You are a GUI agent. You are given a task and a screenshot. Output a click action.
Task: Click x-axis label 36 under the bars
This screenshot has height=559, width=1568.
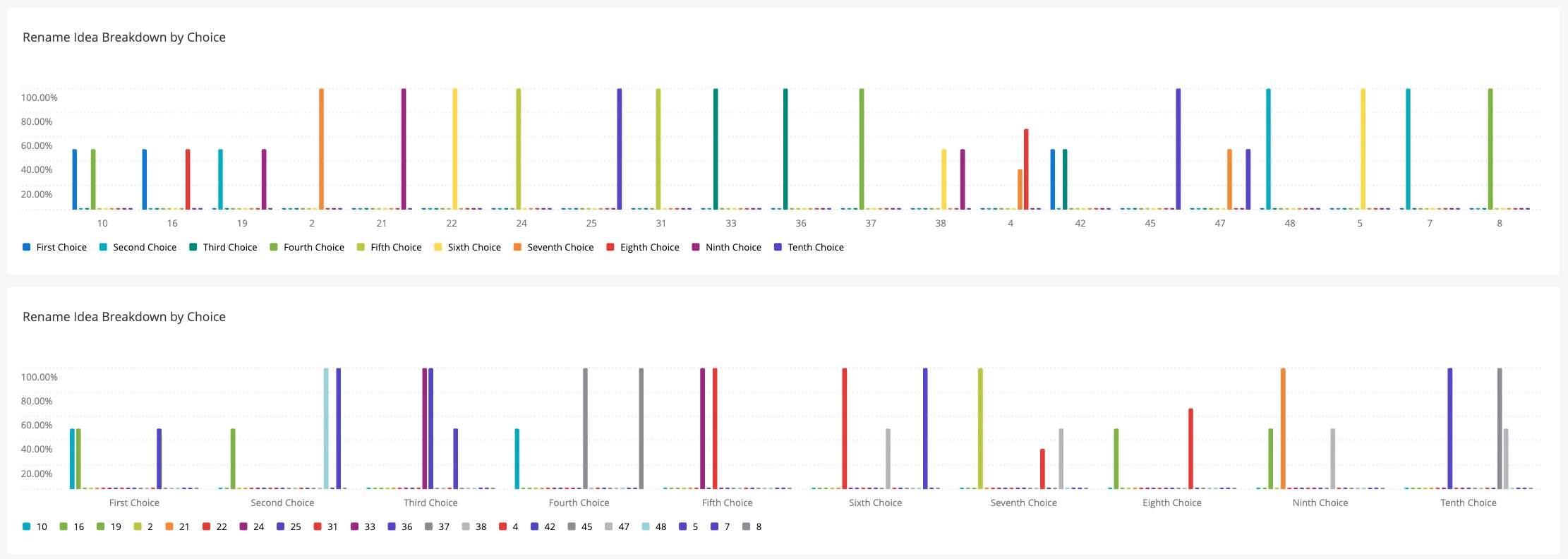(x=801, y=223)
